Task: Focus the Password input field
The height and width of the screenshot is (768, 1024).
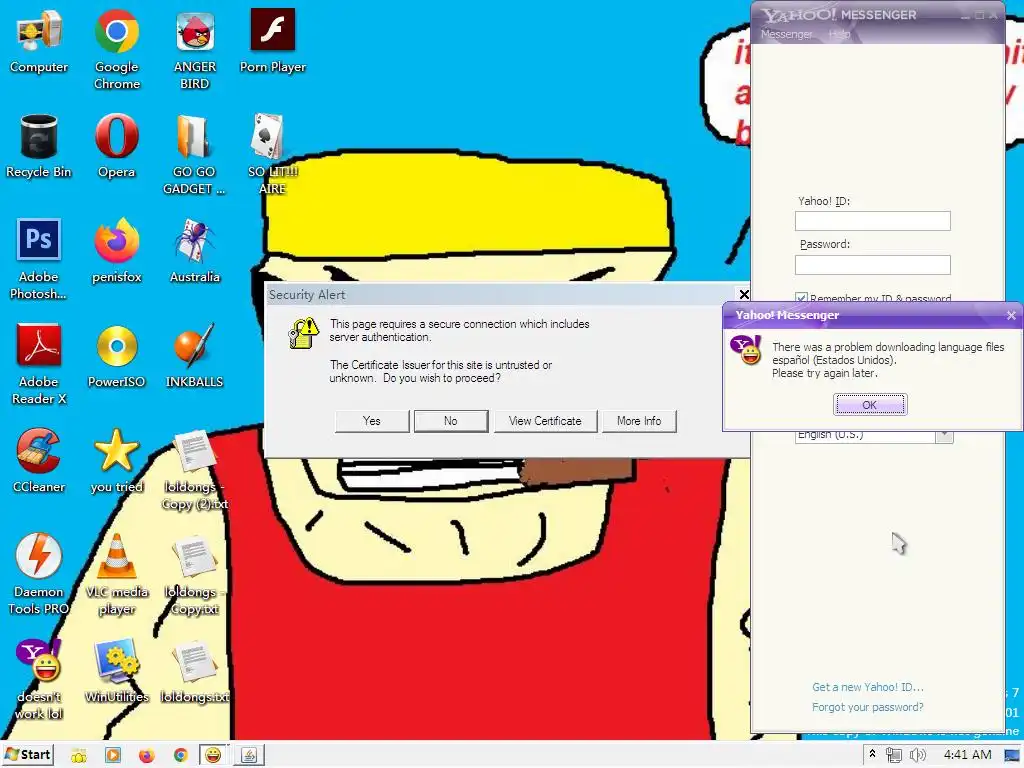Action: tap(872, 264)
